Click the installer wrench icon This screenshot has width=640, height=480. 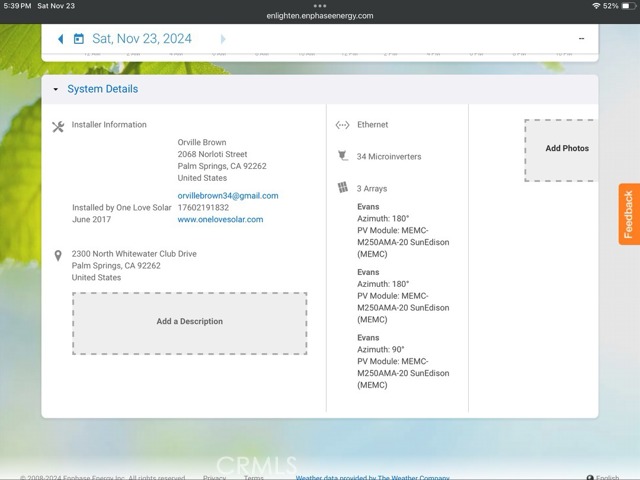point(58,126)
